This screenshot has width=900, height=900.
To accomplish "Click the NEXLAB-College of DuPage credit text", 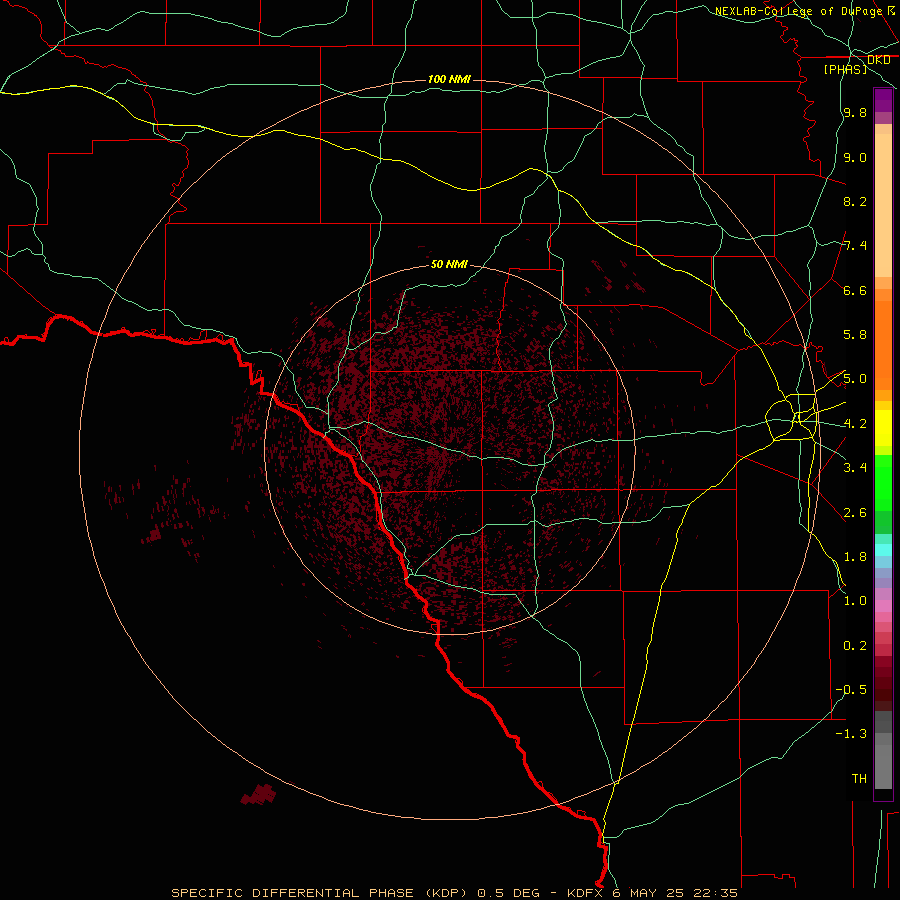I will pyautogui.click(x=798, y=11).
